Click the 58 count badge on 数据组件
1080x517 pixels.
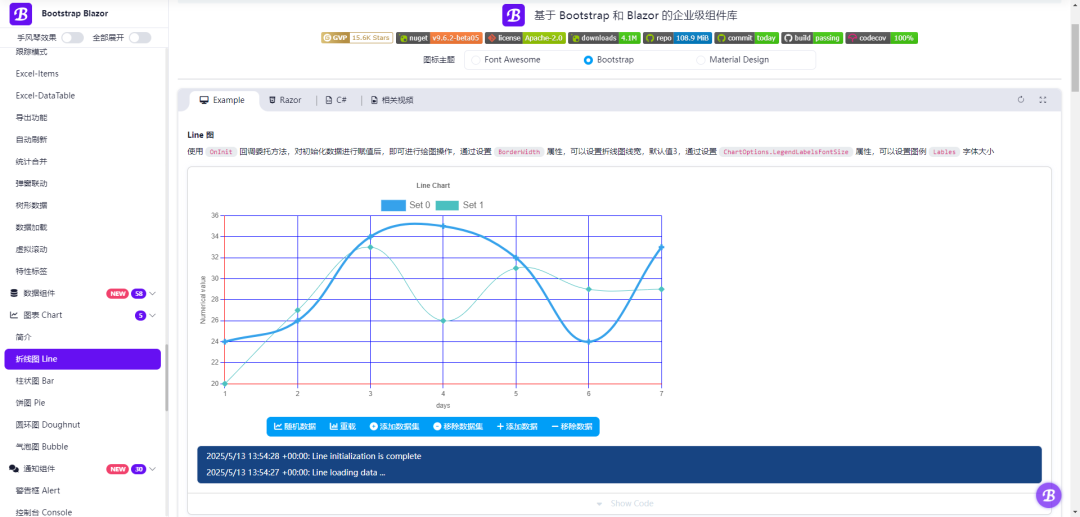click(x=138, y=294)
